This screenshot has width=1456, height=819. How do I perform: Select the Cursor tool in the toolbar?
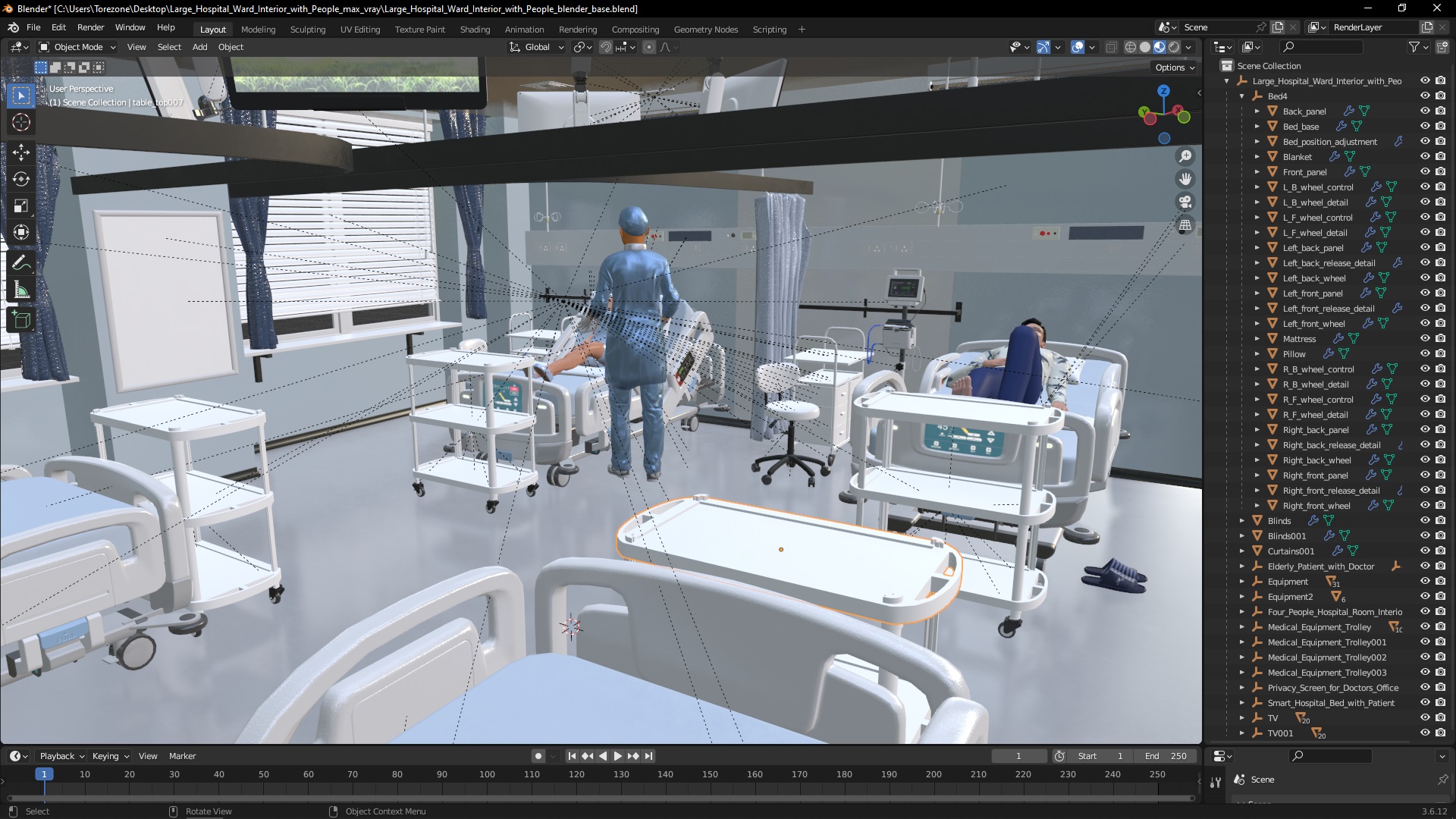click(x=21, y=122)
